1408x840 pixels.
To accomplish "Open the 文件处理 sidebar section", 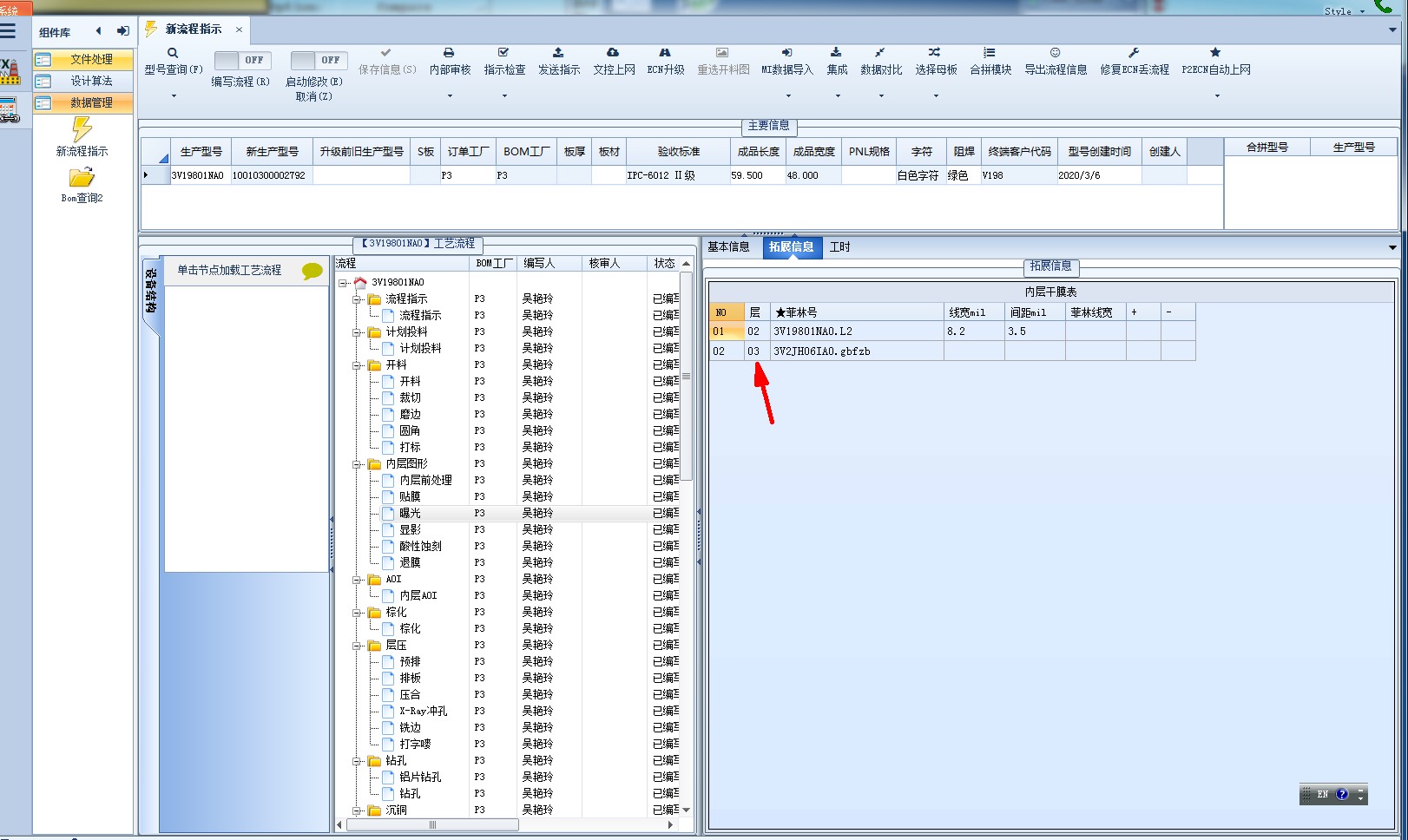I will pos(83,60).
